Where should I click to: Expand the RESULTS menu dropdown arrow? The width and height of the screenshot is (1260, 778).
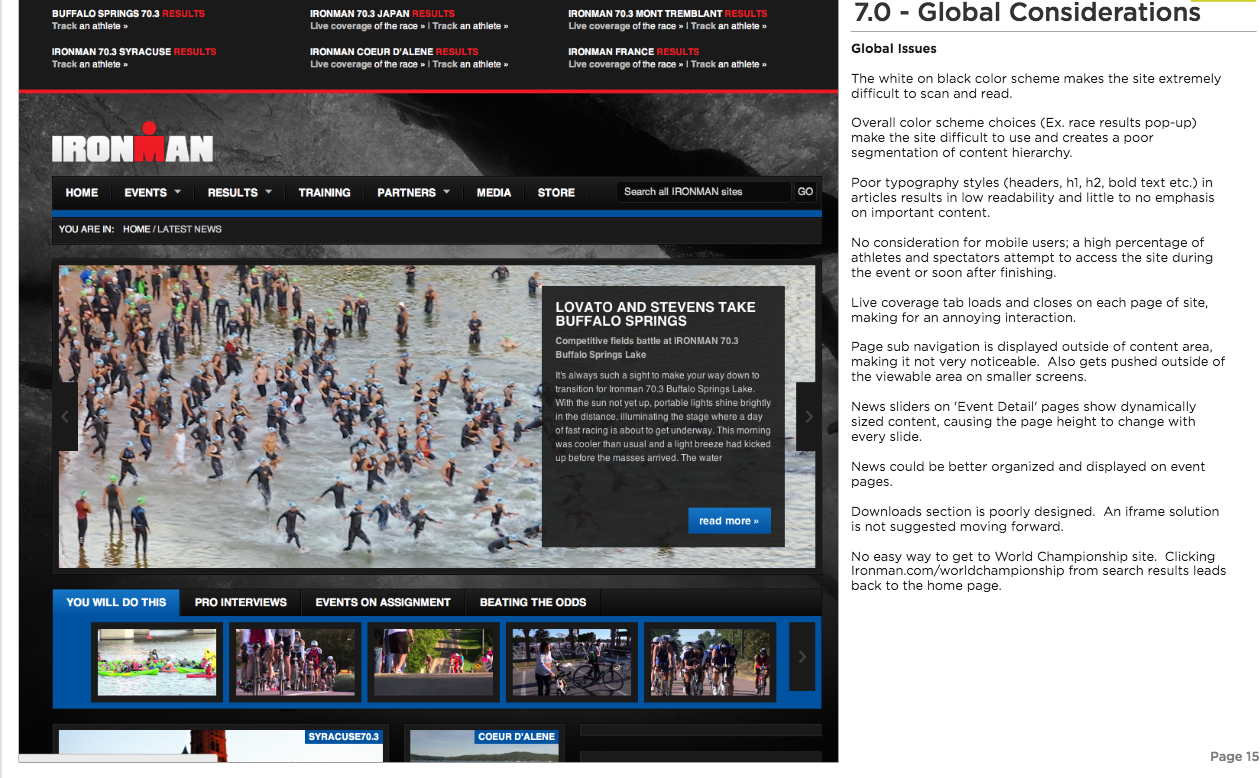(x=268, y=192)
